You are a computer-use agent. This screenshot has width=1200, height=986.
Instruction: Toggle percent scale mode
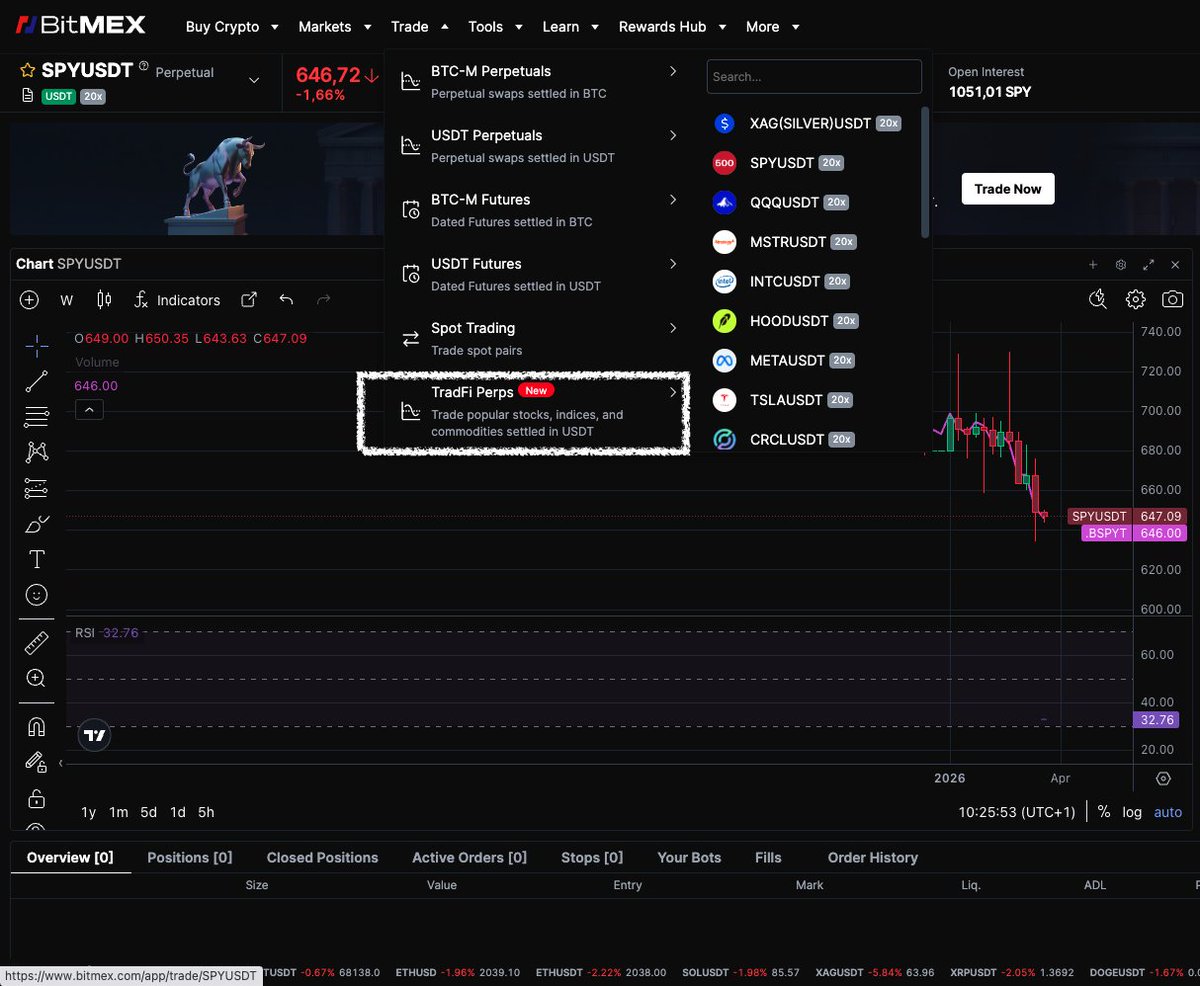(1104, 812)
